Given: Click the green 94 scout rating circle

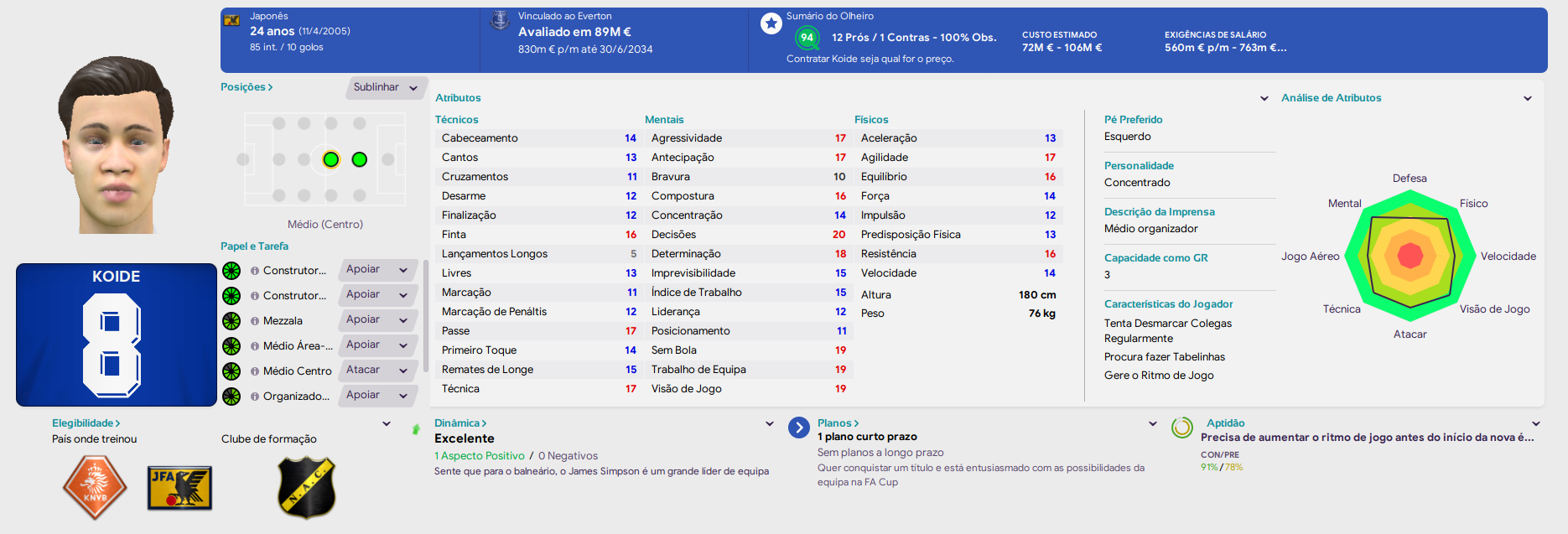Looking at the screenshot, I should 807,38.
